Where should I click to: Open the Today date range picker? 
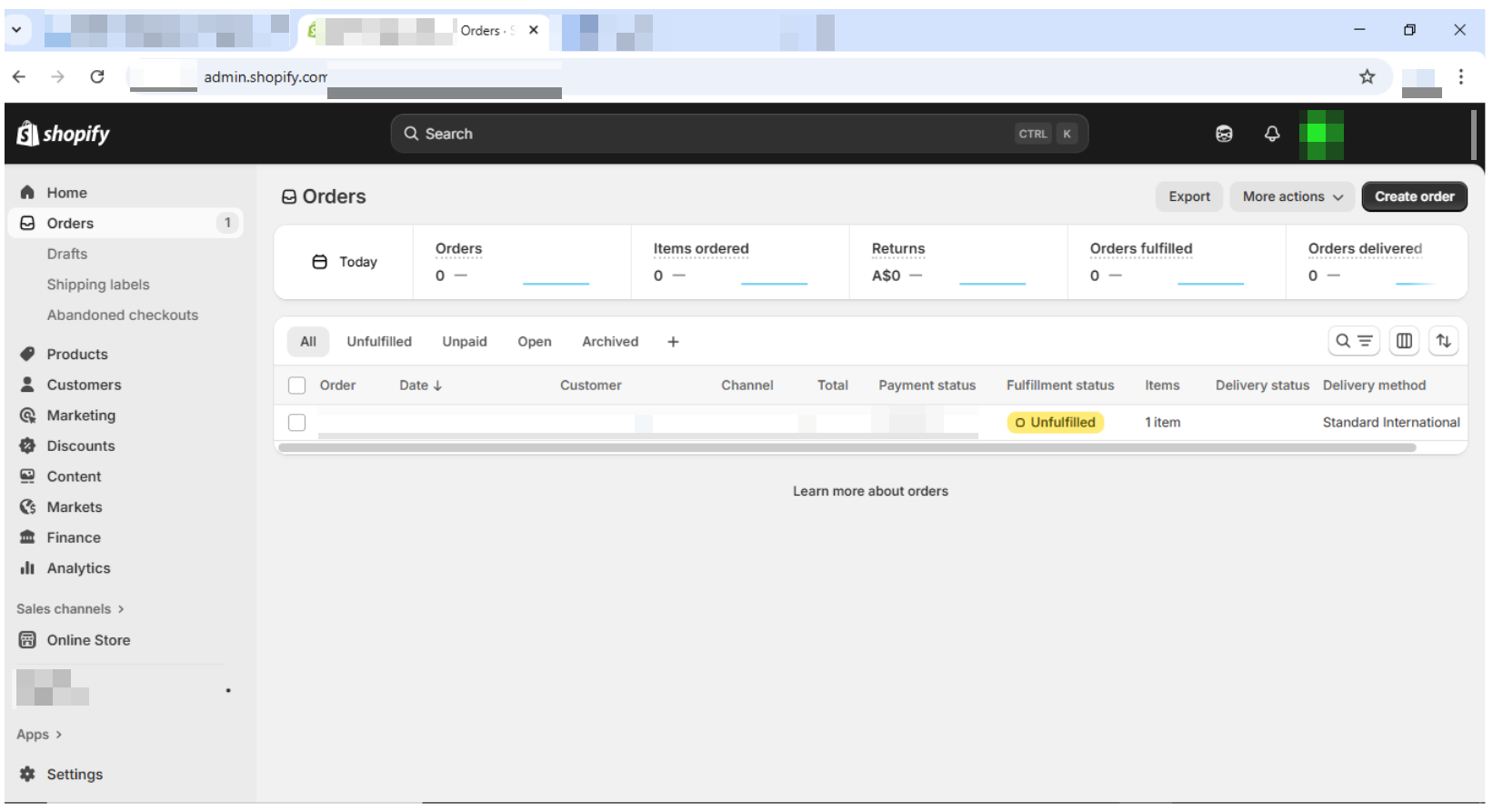[345, 262]
